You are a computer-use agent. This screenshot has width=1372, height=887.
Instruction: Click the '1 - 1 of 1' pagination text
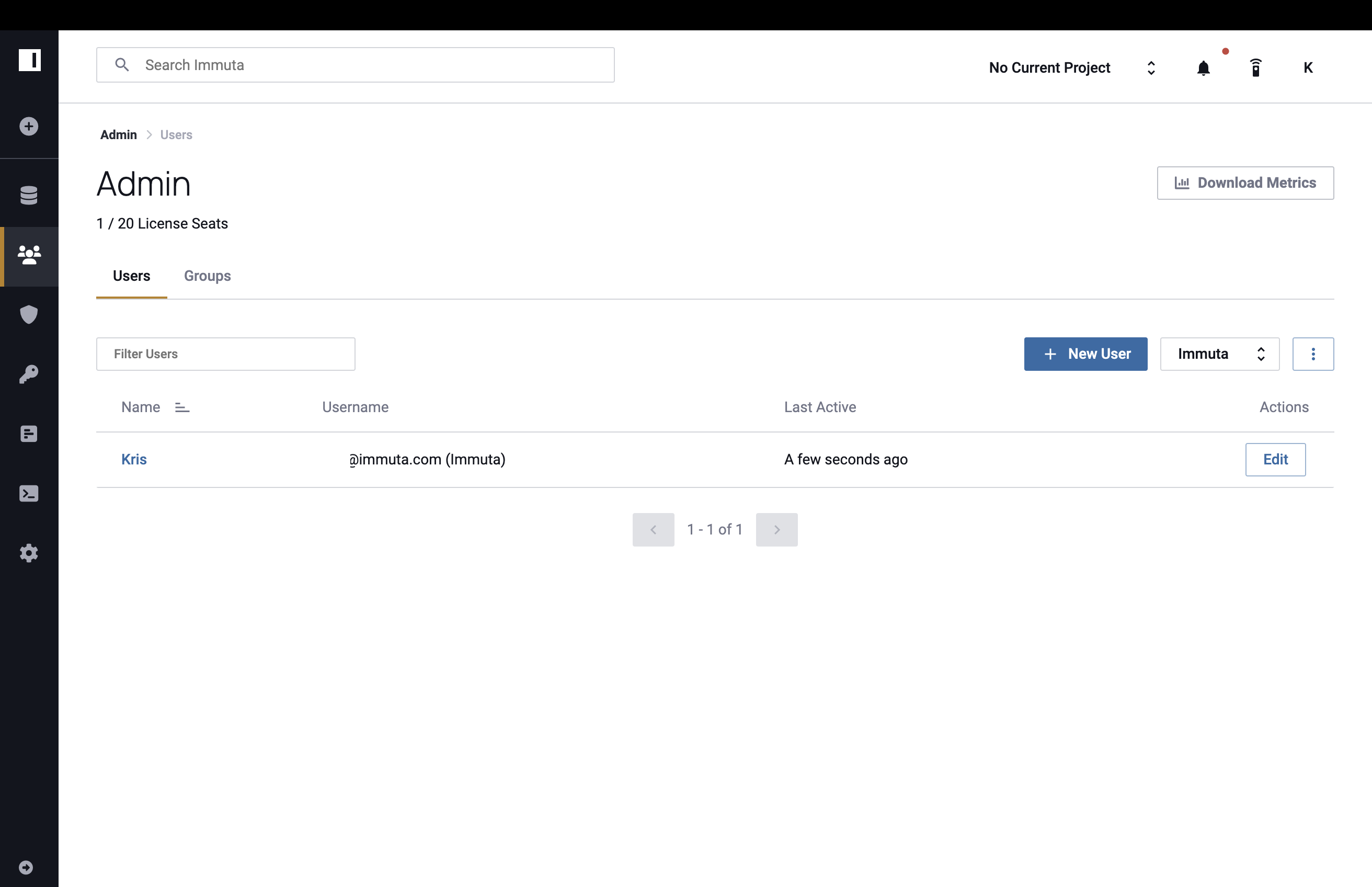click(715, 529)
